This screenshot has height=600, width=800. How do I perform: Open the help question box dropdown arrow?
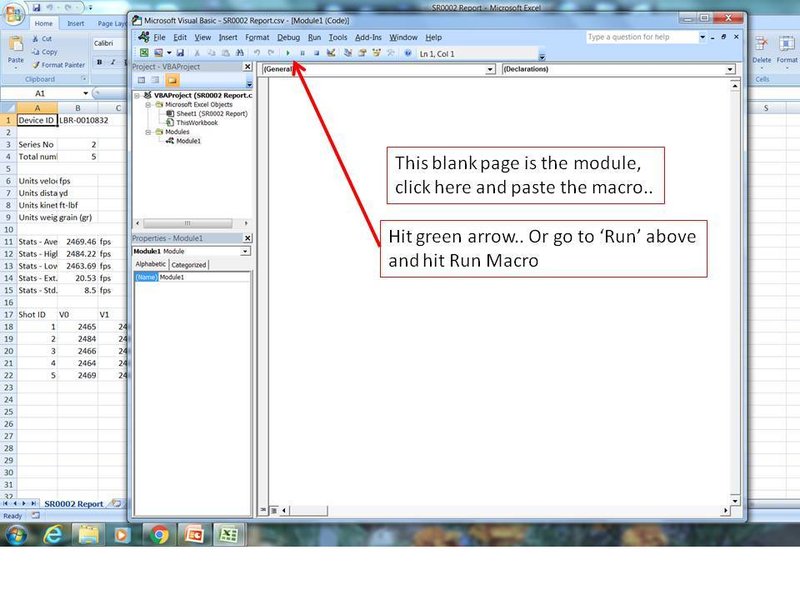point(703,37)
